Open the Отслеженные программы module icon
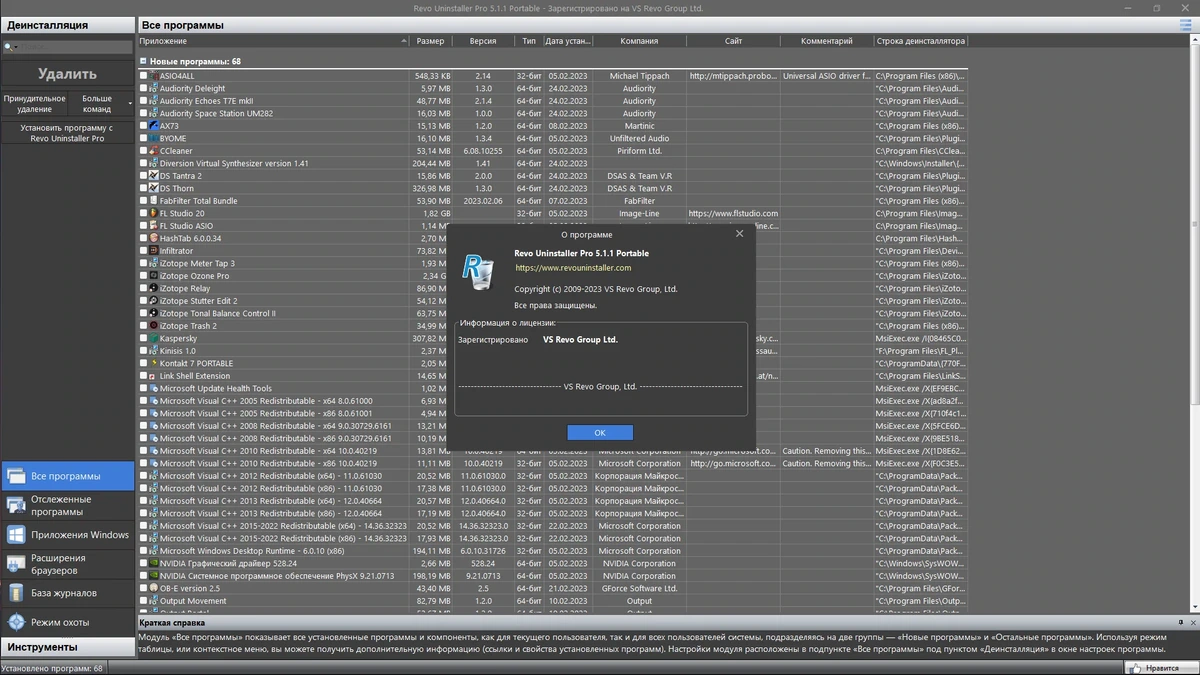The width and height of the screenshot is (1200, 675). [x=15, y=505]
